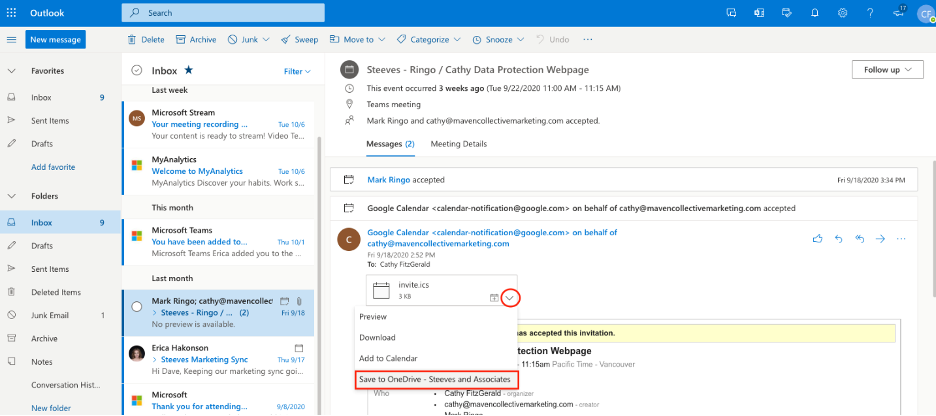Click the New message button
Viewport: 936px width, 416px height.
click(56, 39)
